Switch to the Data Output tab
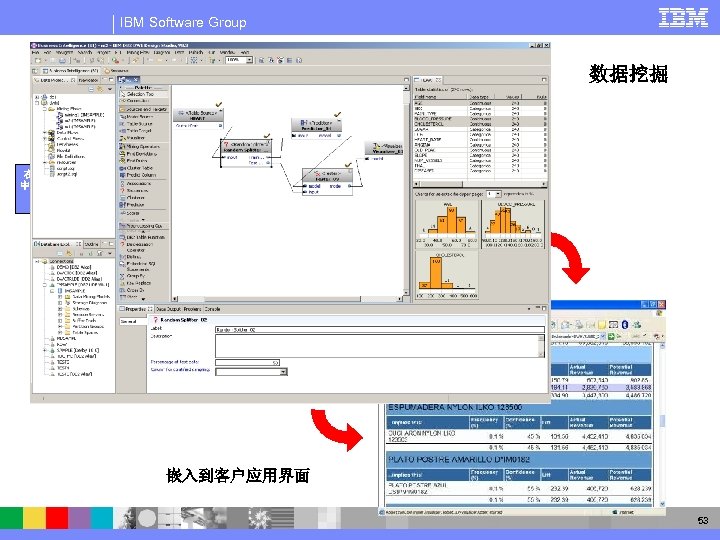 pyautogui.click(x=169, y=309)
